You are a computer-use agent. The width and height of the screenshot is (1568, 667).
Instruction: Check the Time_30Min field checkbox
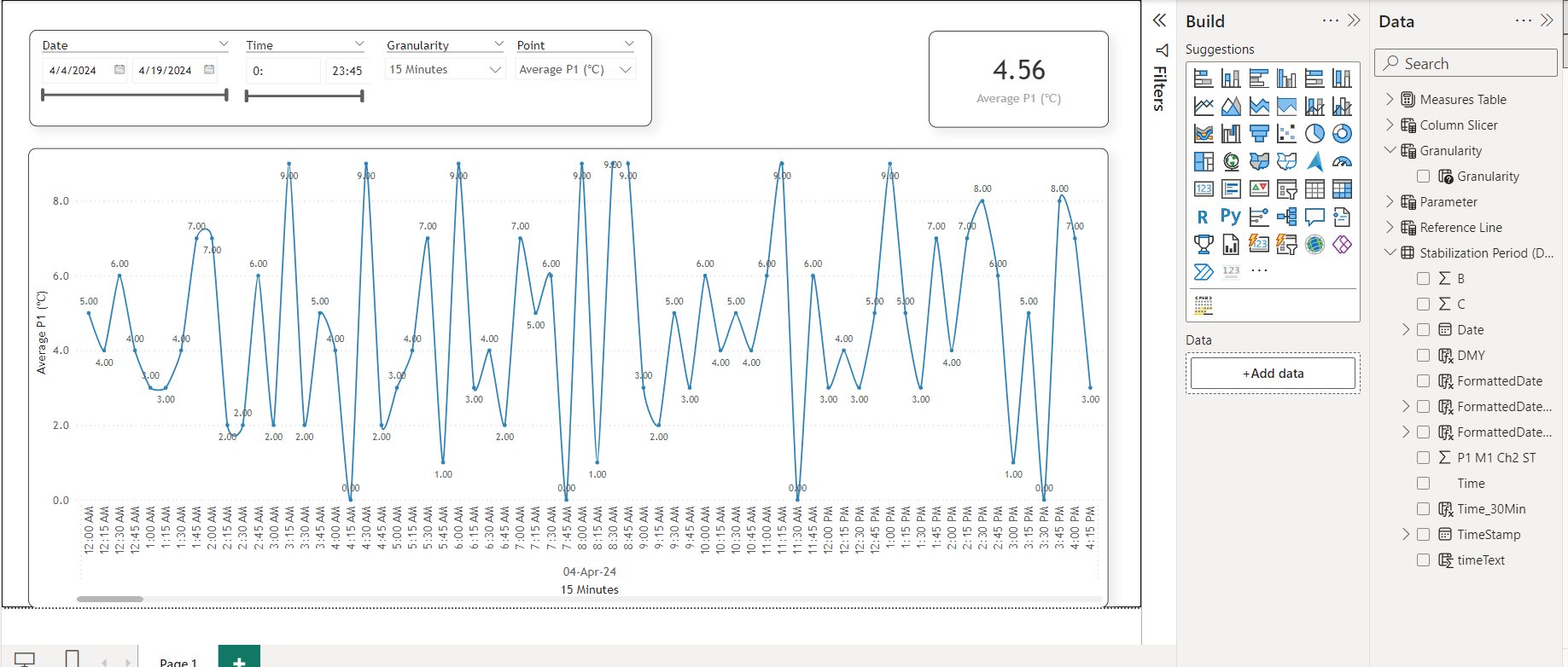pyautogui.click(x=1423, y=509)
